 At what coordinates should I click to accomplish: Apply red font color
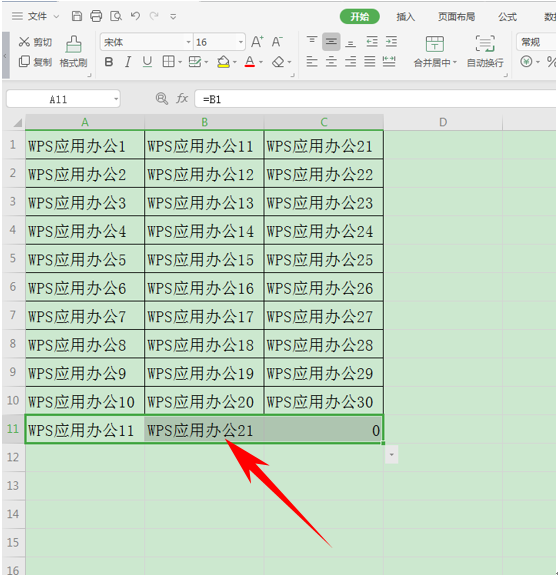250,62
